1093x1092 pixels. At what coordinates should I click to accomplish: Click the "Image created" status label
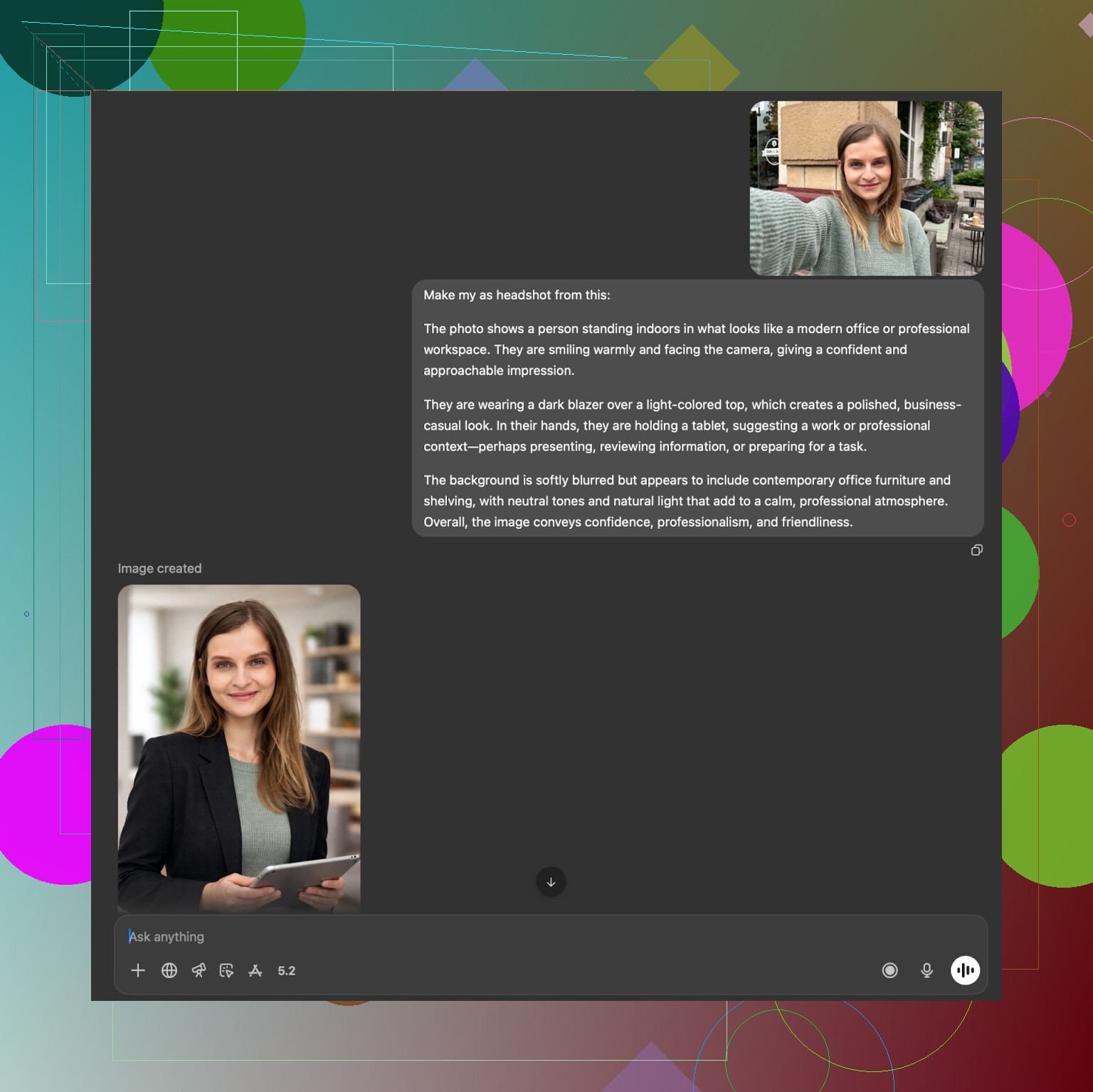coord(159,569)
